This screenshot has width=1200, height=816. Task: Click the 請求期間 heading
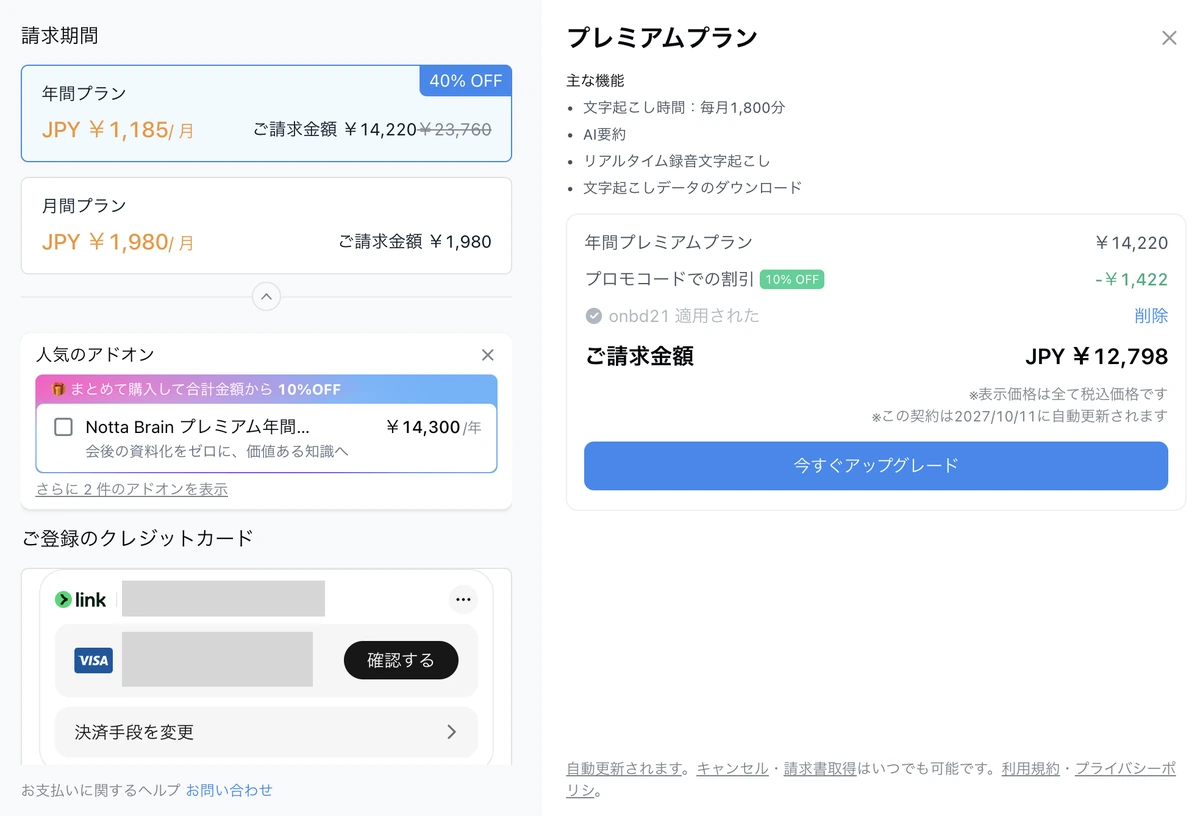60,36
